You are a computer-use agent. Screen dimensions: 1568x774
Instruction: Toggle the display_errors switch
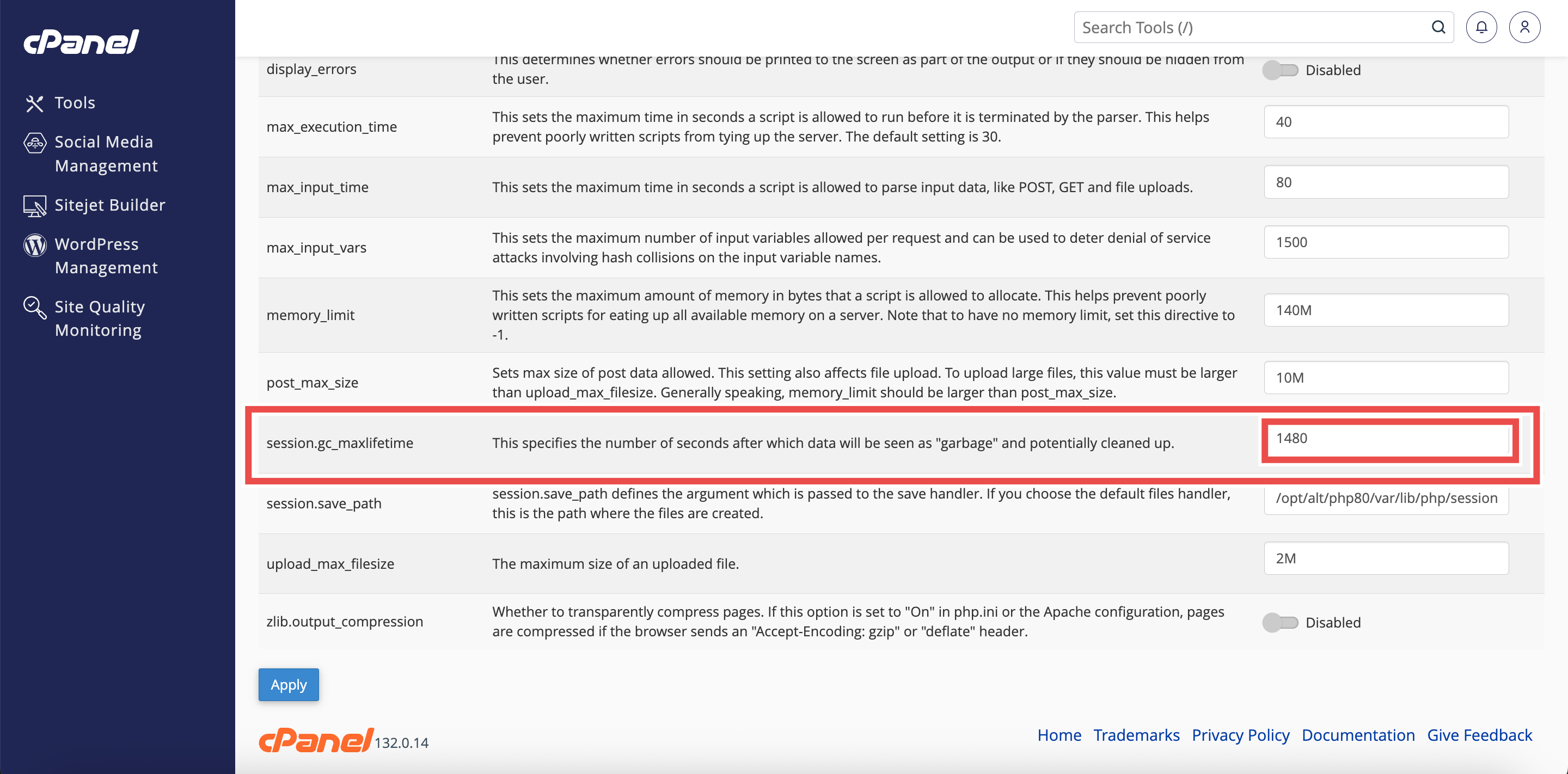1280,71
